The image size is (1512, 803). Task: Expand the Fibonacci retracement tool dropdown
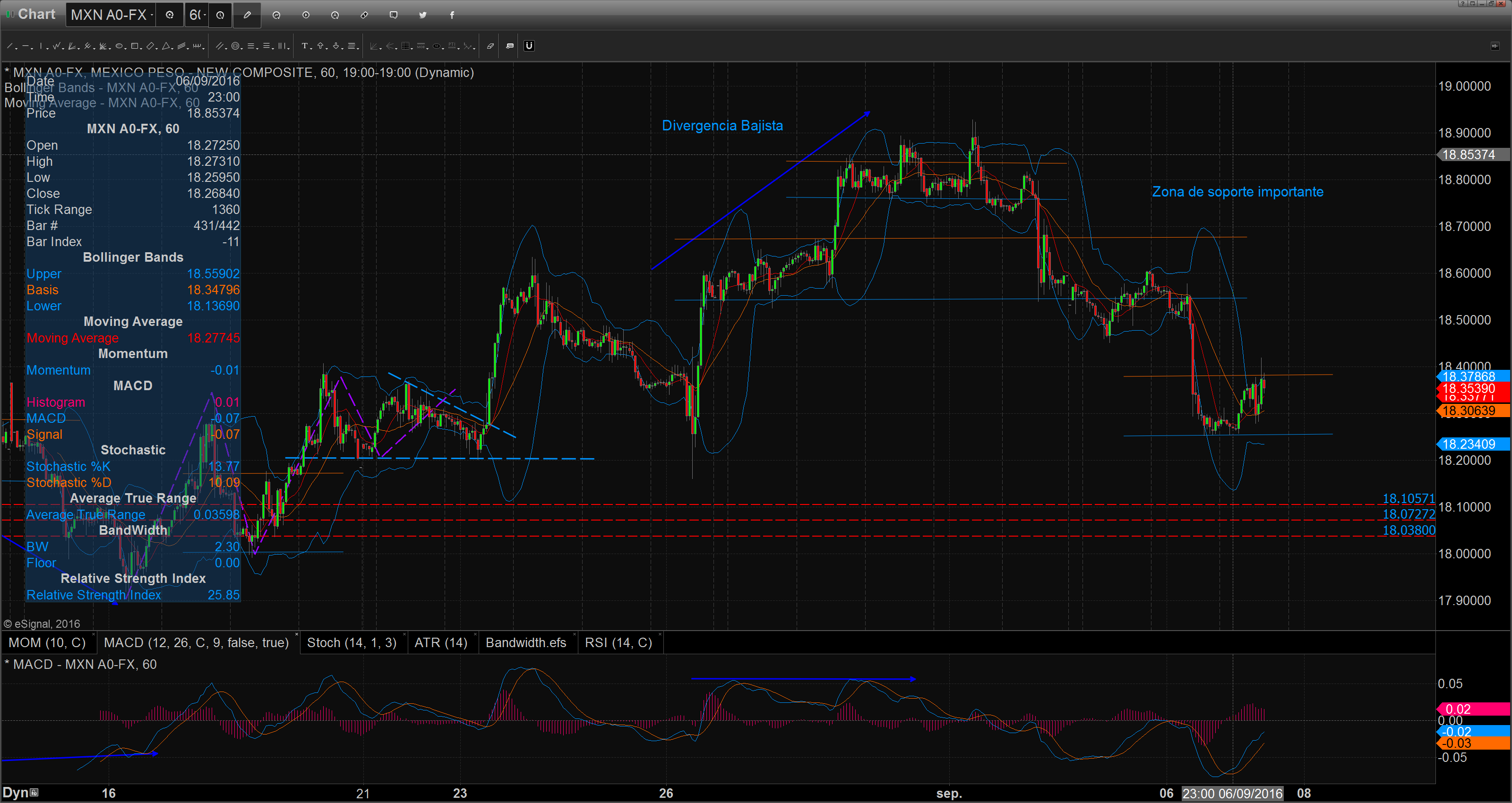(x=258, y=49)
